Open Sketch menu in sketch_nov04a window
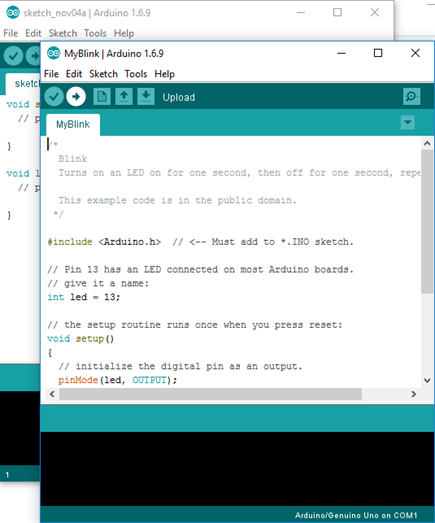Viewport: 435px width, 523px height. [63, 33]
